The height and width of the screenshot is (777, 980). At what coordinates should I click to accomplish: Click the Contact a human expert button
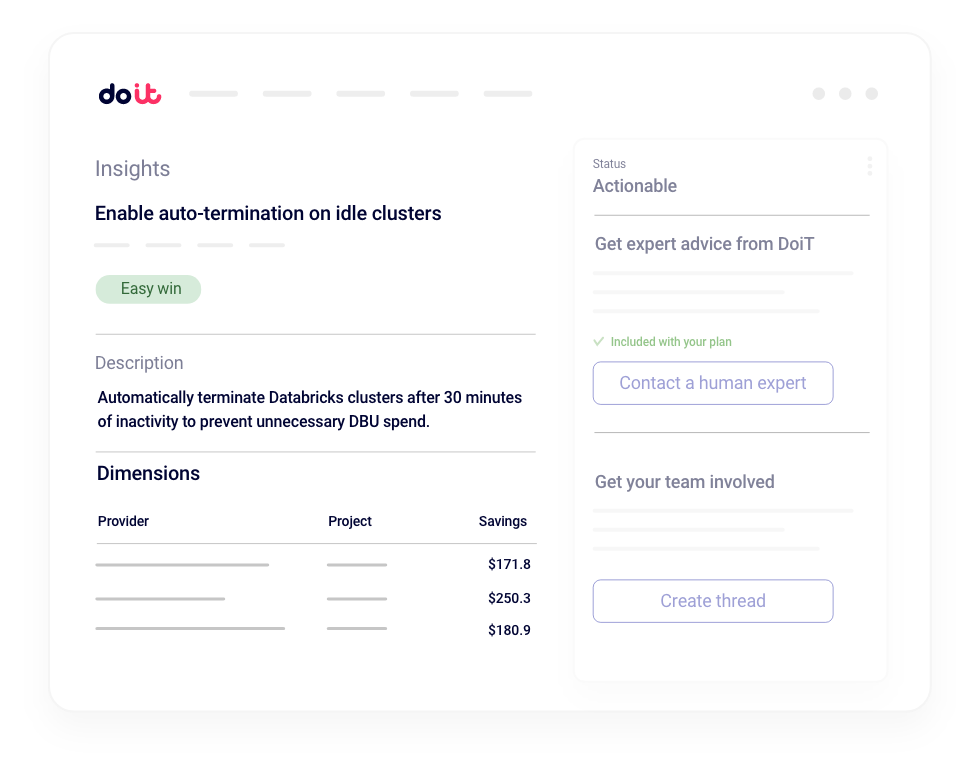coord(713,383)
